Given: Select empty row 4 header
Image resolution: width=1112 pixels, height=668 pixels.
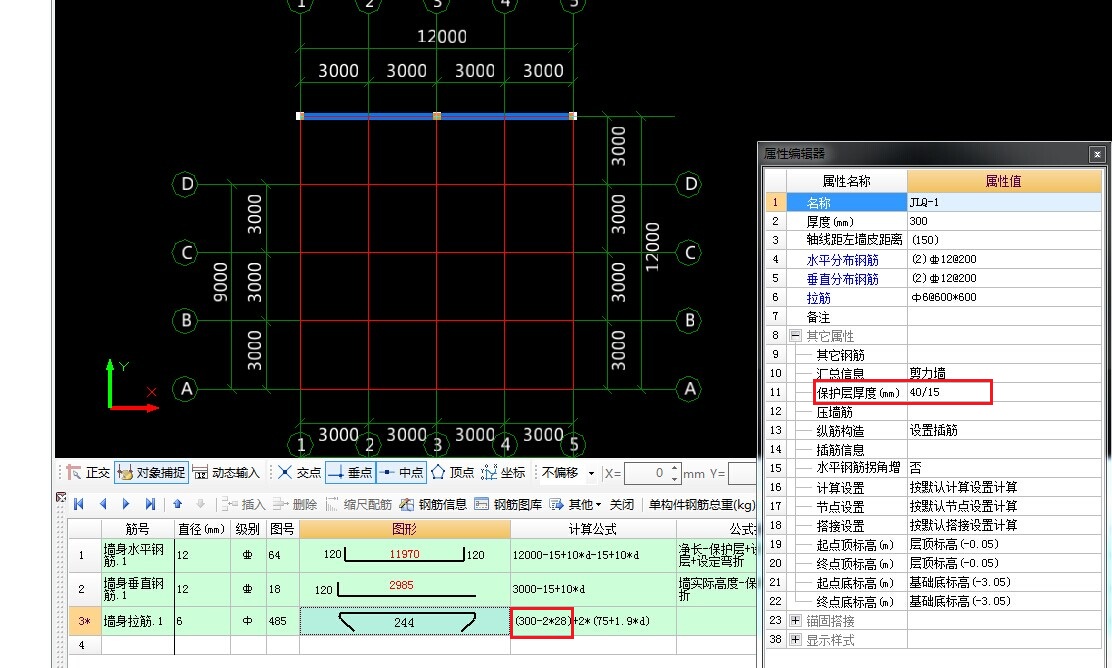Looking at the screenshot, I should 84,645.
